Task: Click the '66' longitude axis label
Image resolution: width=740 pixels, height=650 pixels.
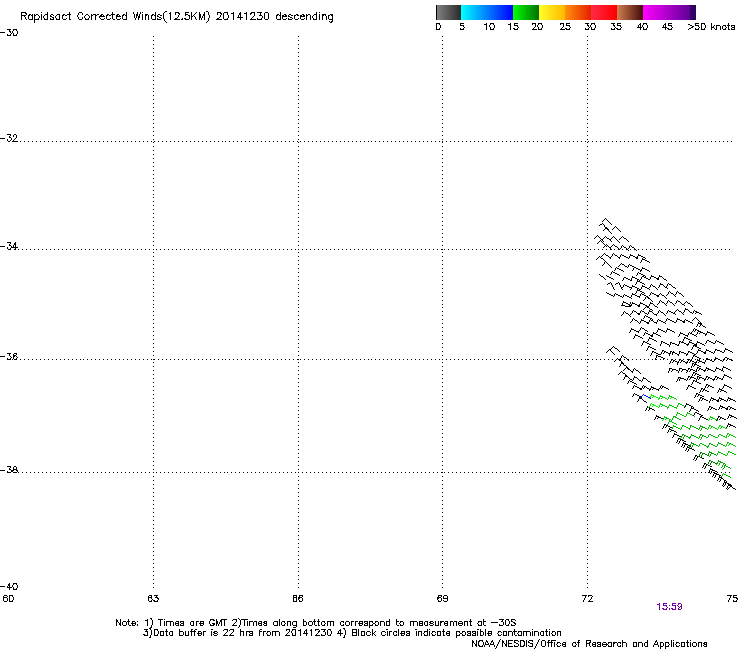Action: coord(298,599)
